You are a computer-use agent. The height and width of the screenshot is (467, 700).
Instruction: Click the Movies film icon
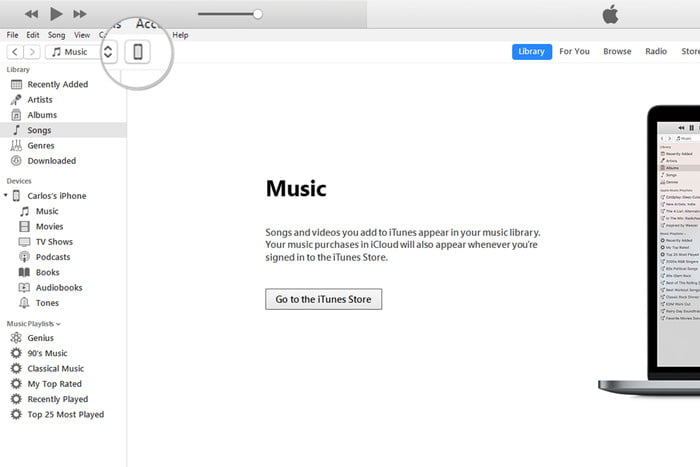(x=25, y=226)
